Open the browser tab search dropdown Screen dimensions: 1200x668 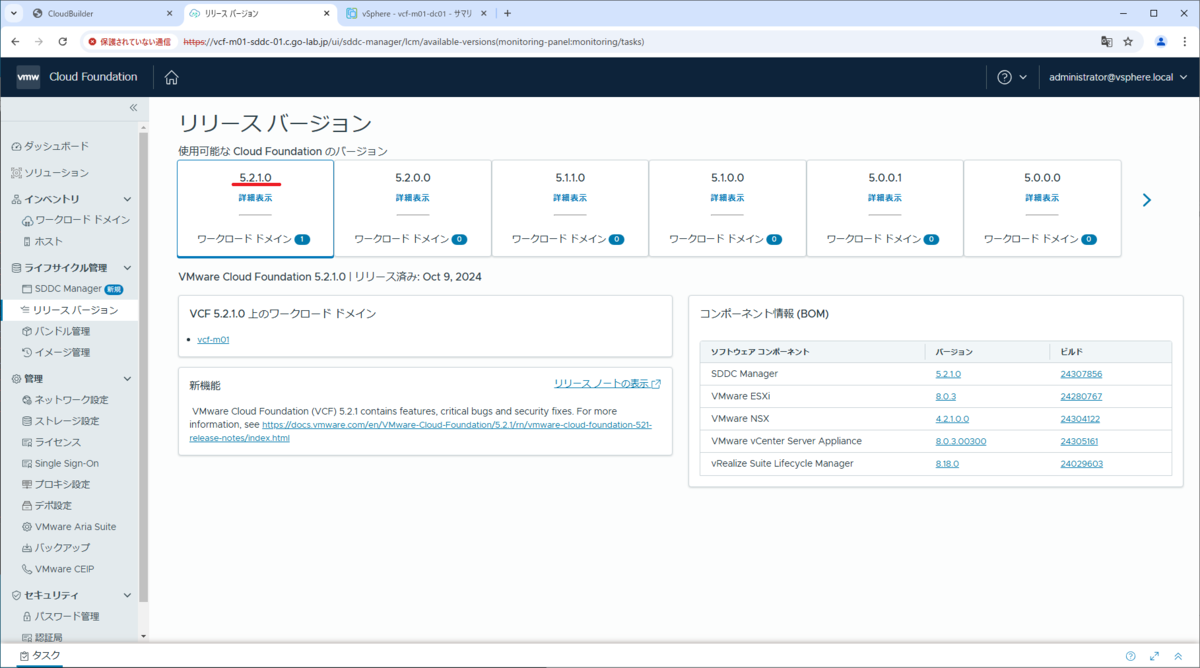(x=13, y=14)
